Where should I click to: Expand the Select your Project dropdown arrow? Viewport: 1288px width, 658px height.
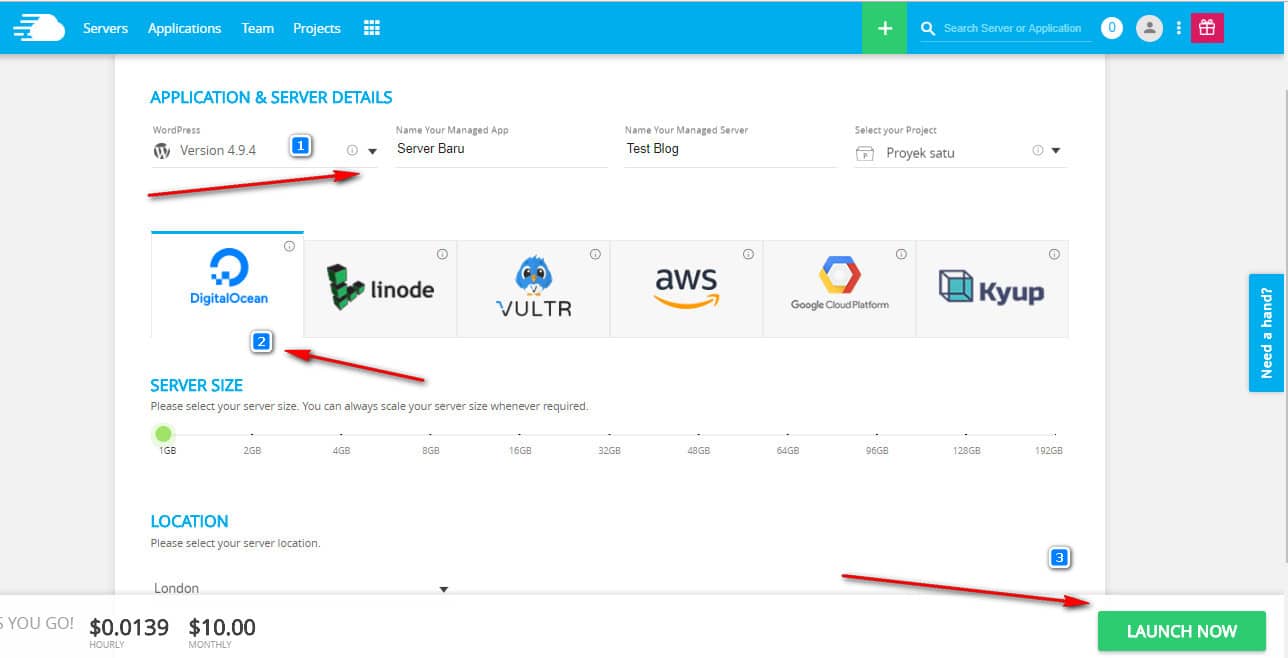(x=1056, y=151)
